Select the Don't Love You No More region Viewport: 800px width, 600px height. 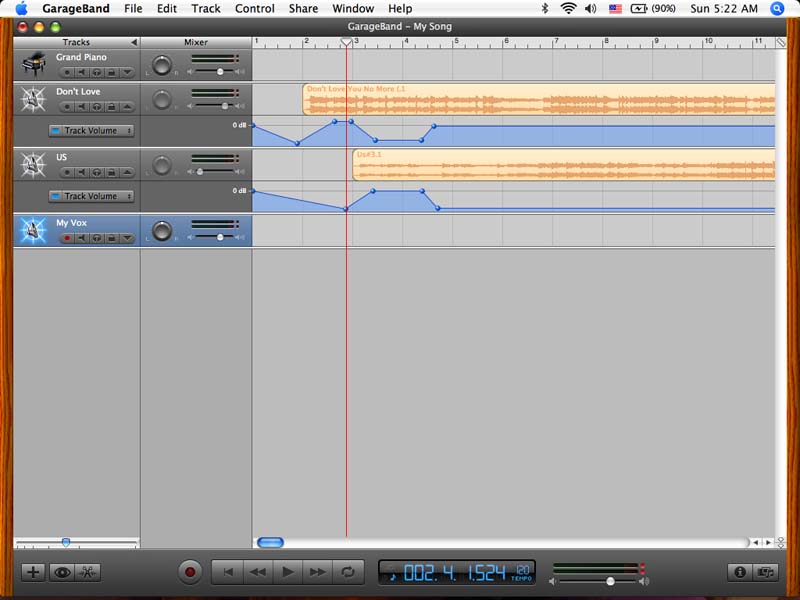coord(539,99)
